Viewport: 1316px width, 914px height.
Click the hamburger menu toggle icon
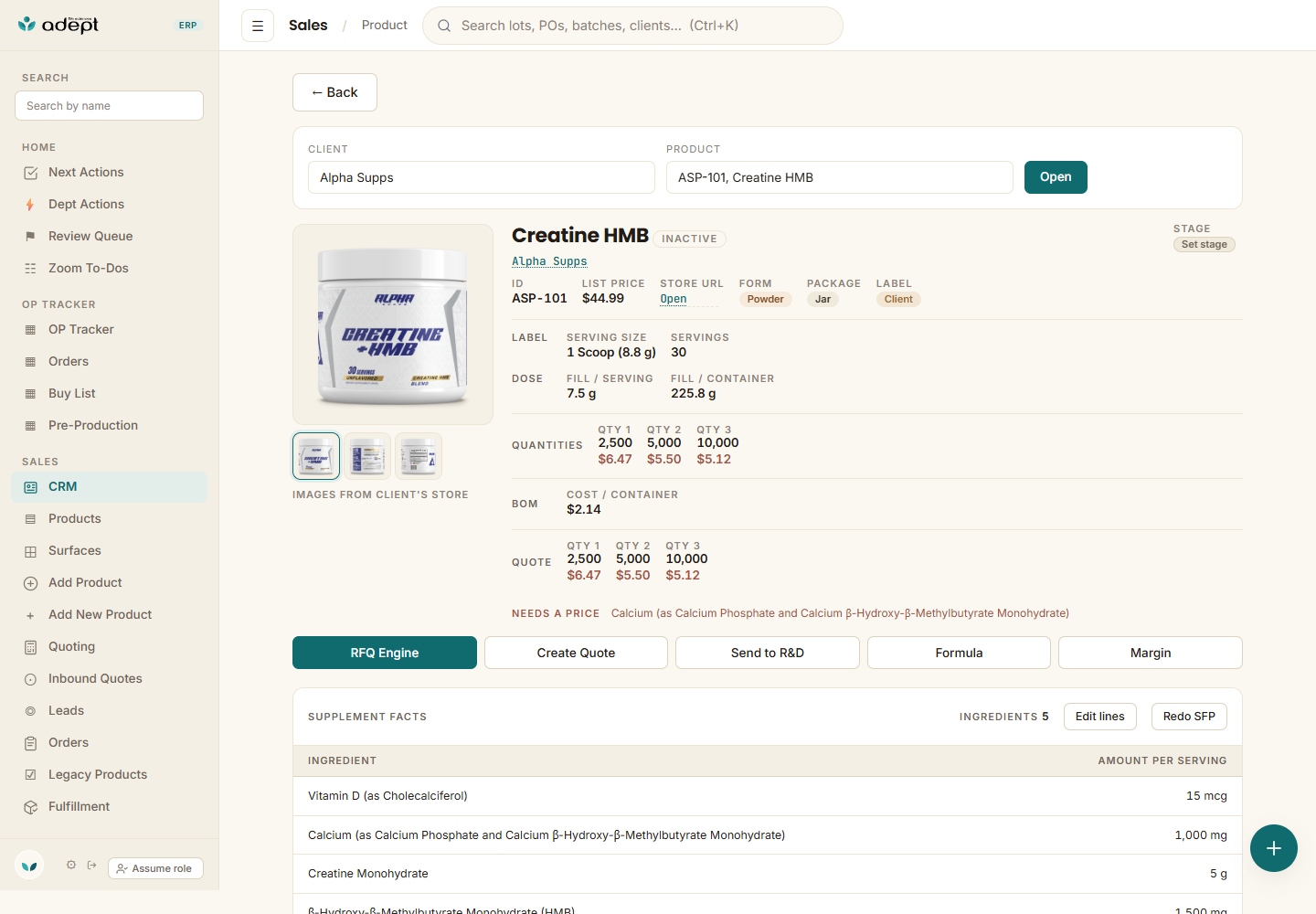click(258, 26)
